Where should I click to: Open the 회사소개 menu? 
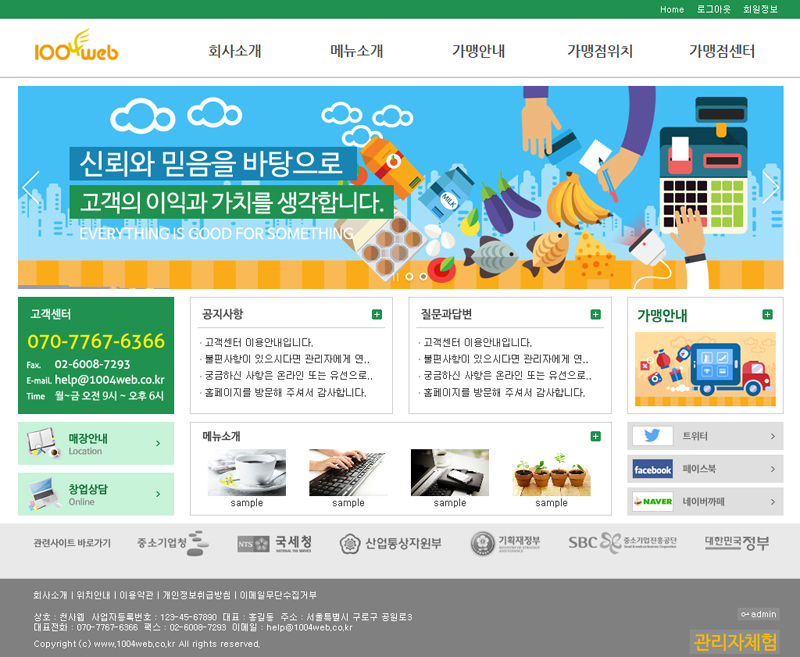[235, 52]
